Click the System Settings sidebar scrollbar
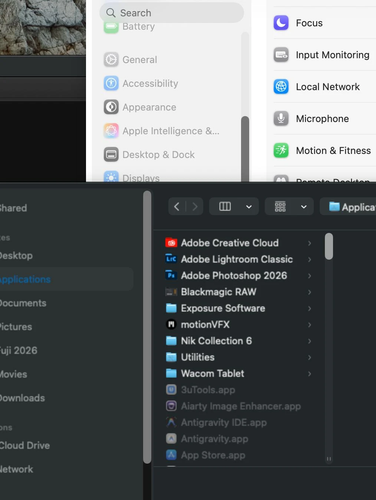Viewport: 376px width, 500px height. click(x=245, y=149)
